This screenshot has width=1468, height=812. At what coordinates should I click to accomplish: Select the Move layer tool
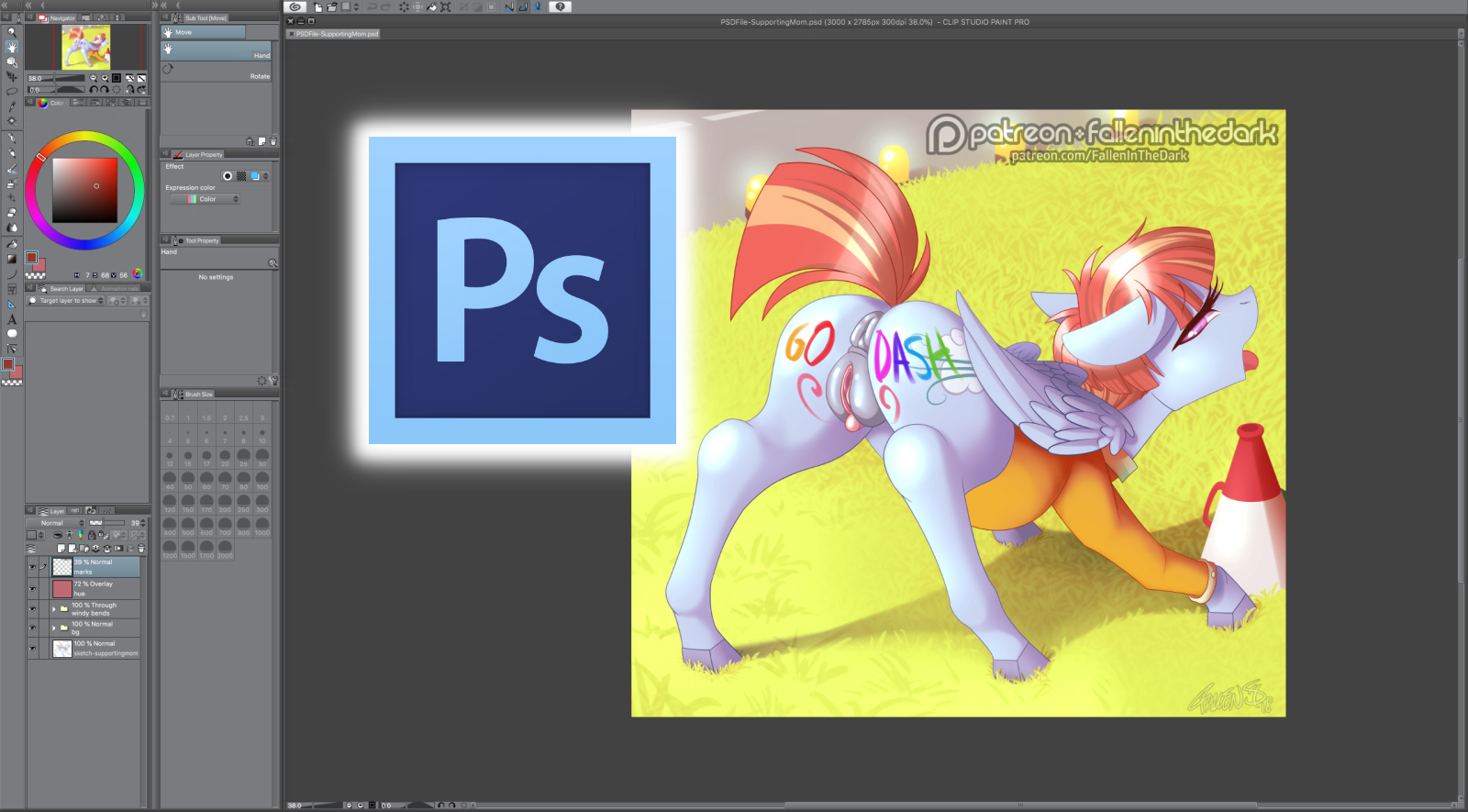[x=12, y=77]
